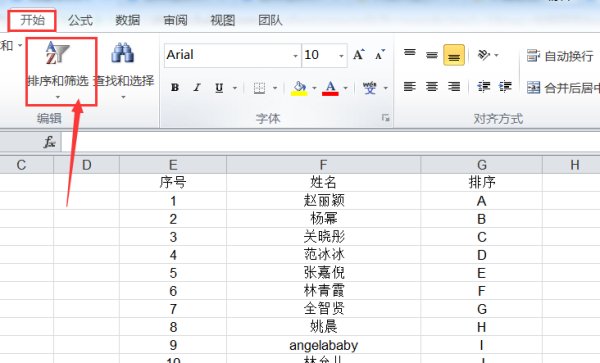This screenshot has height=363, width=600.
Task: Apply red font color
Action: (x=330, y=88)
